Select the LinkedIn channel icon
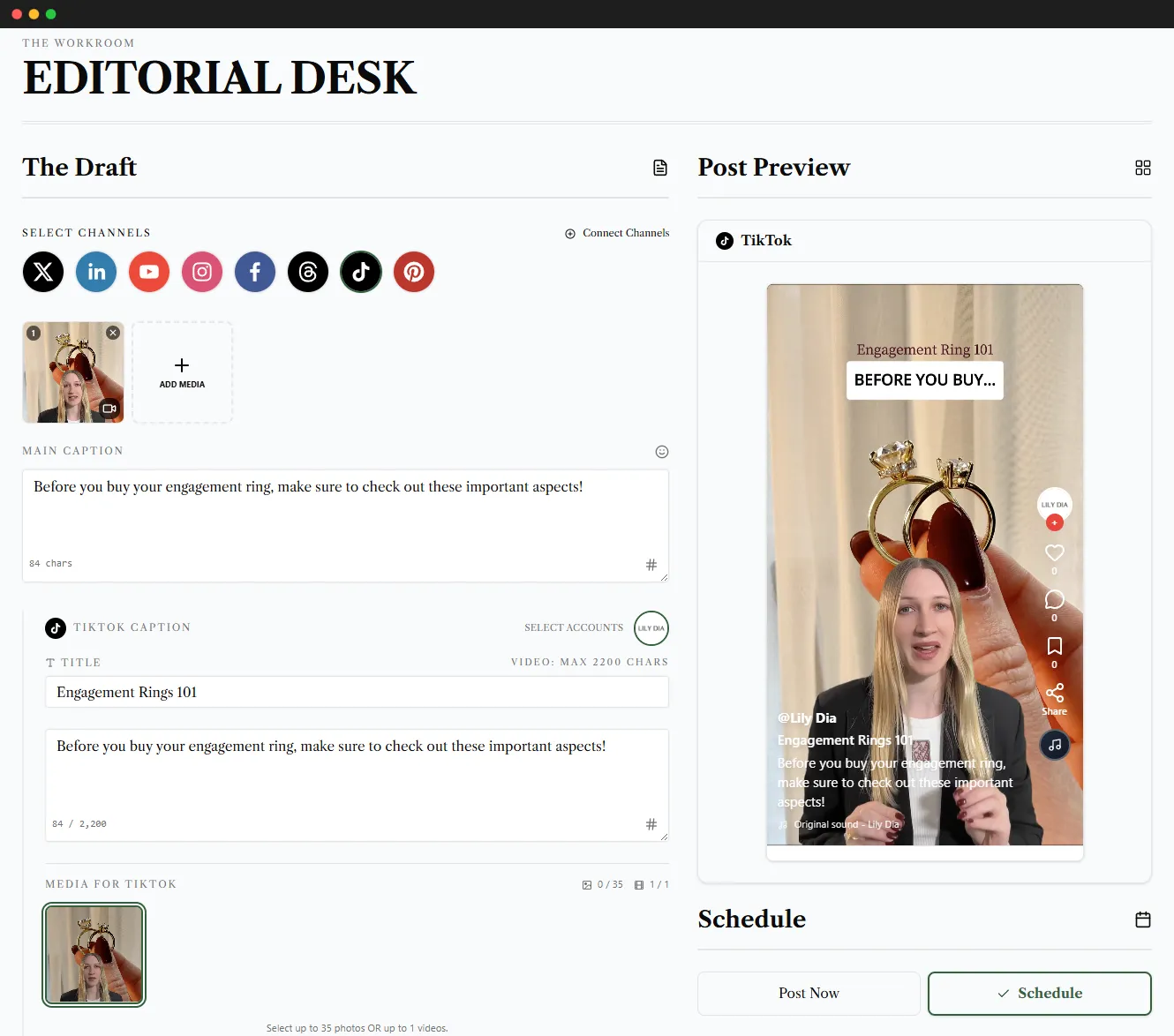 point(95,272)
